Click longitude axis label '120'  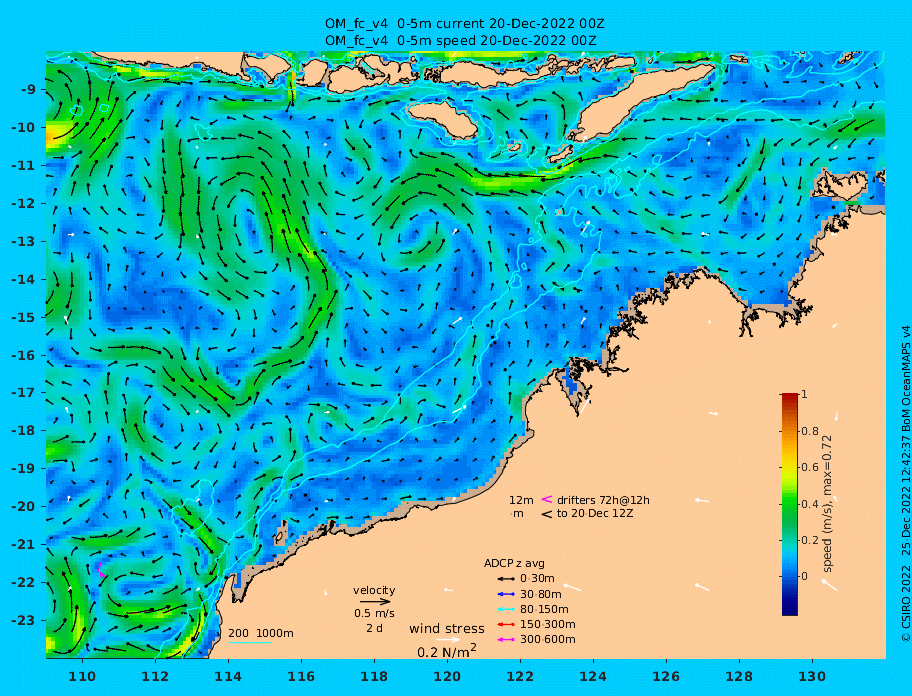click(447, 676)
